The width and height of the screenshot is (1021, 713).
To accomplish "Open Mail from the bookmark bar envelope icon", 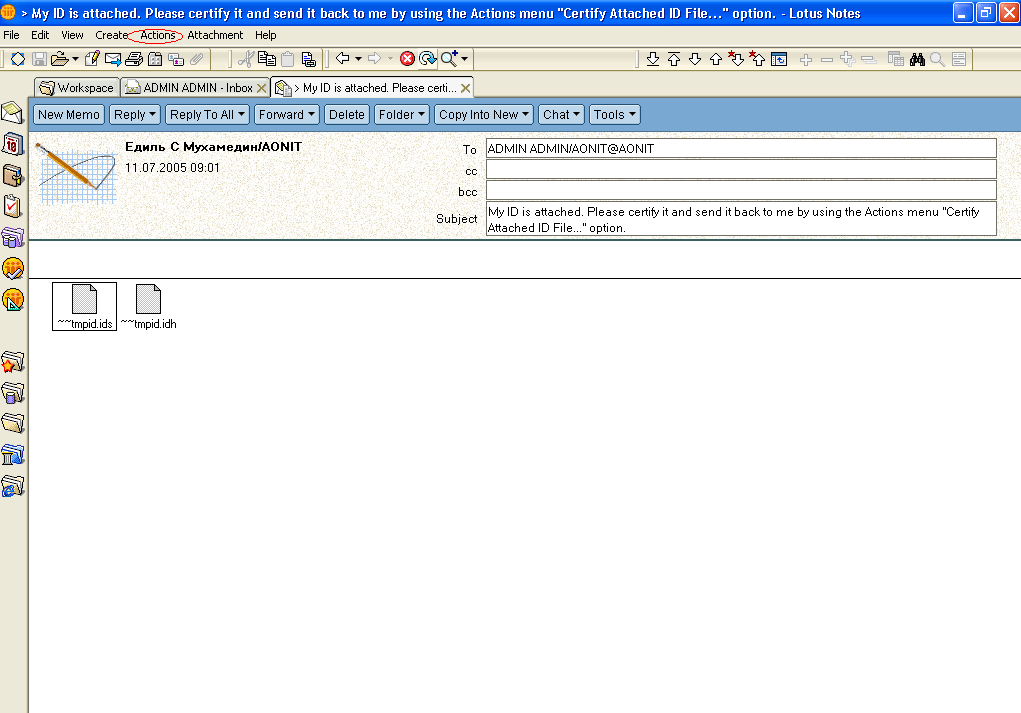I will 12,113.
